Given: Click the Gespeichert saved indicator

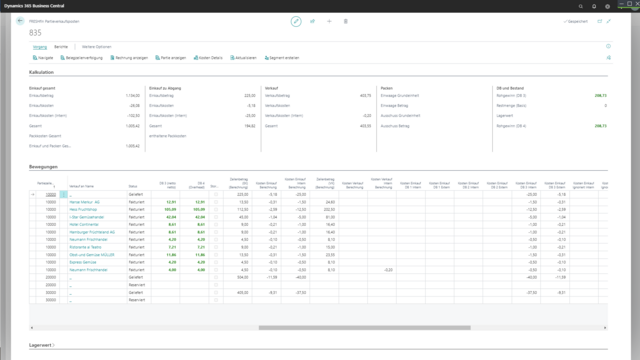Looking at the screenshot, I should click(576, 21).
